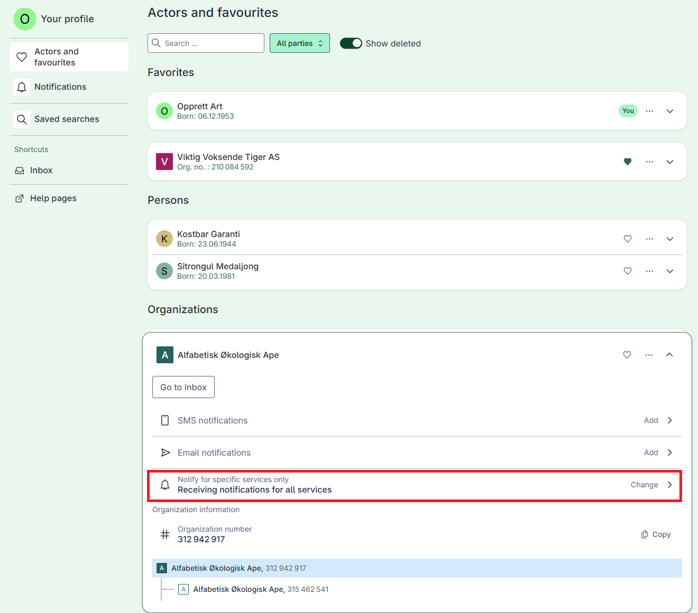The image size is (698, 613).
Task: Copy the organization number 312 942 917
Action: [655, 534]
